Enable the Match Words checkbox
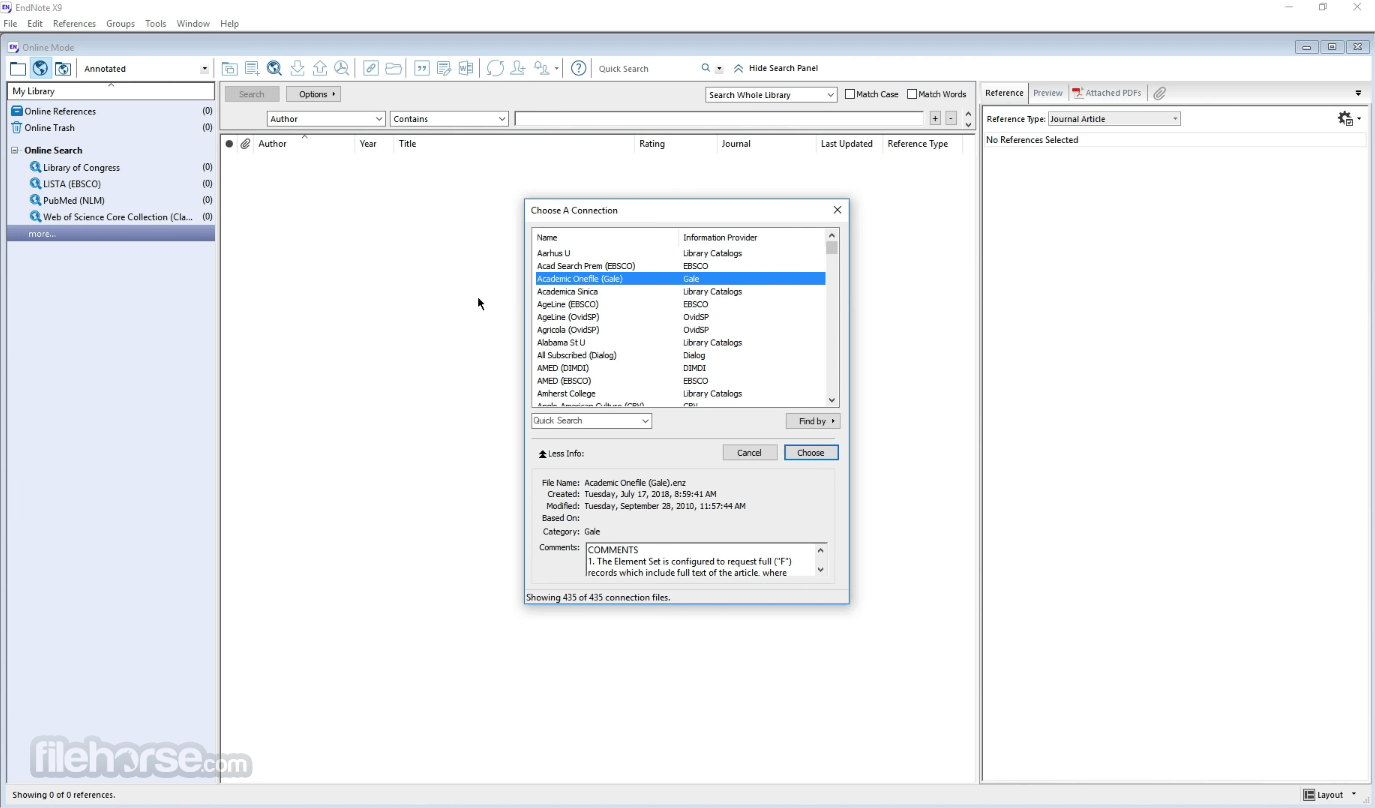1375x808 pixels. click(x=912, y=95)
